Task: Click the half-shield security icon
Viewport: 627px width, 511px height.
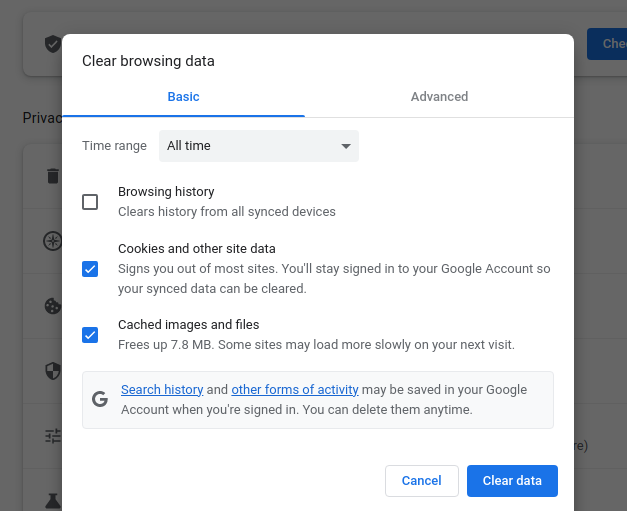Action: pyautogui.click(x=53, y=371)
